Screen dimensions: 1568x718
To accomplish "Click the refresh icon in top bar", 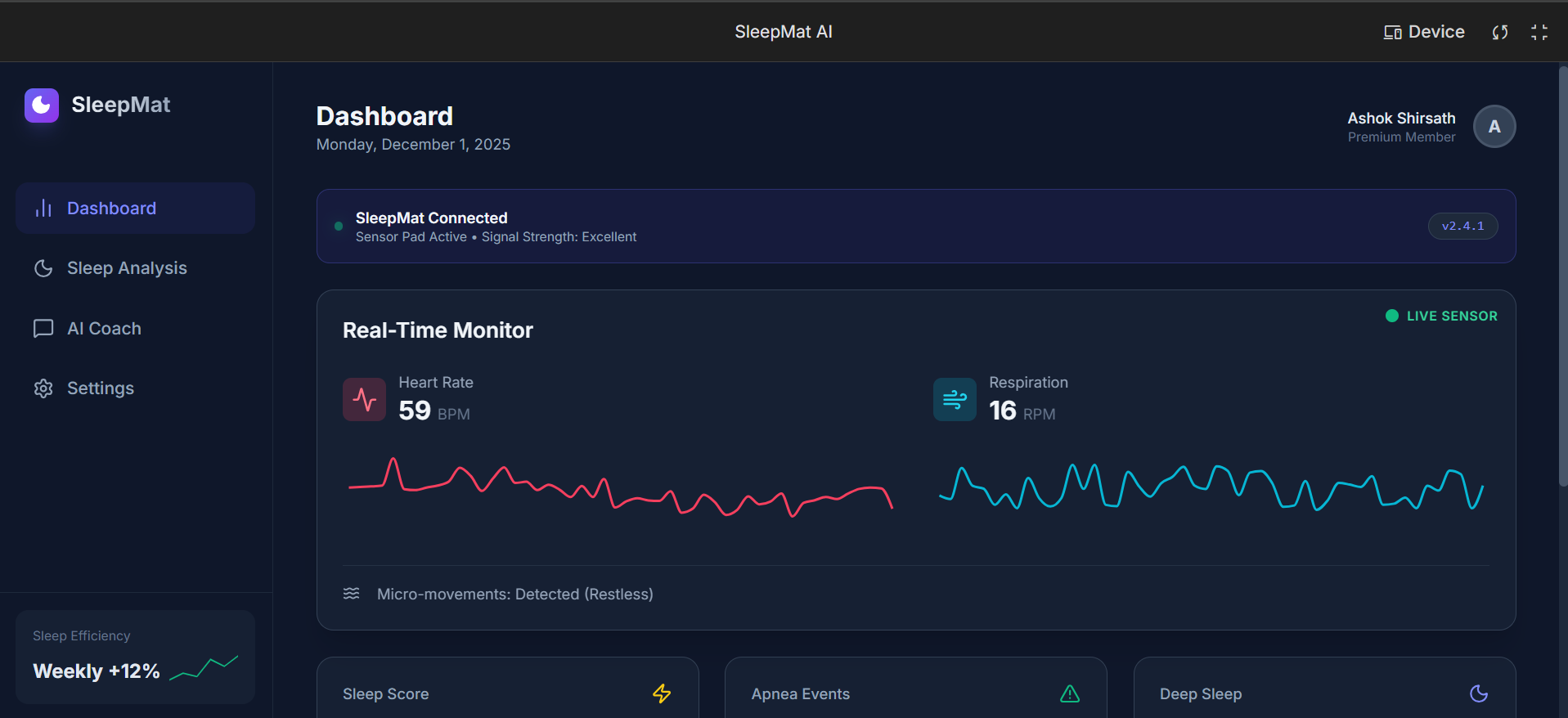I will click(1499, 32).
